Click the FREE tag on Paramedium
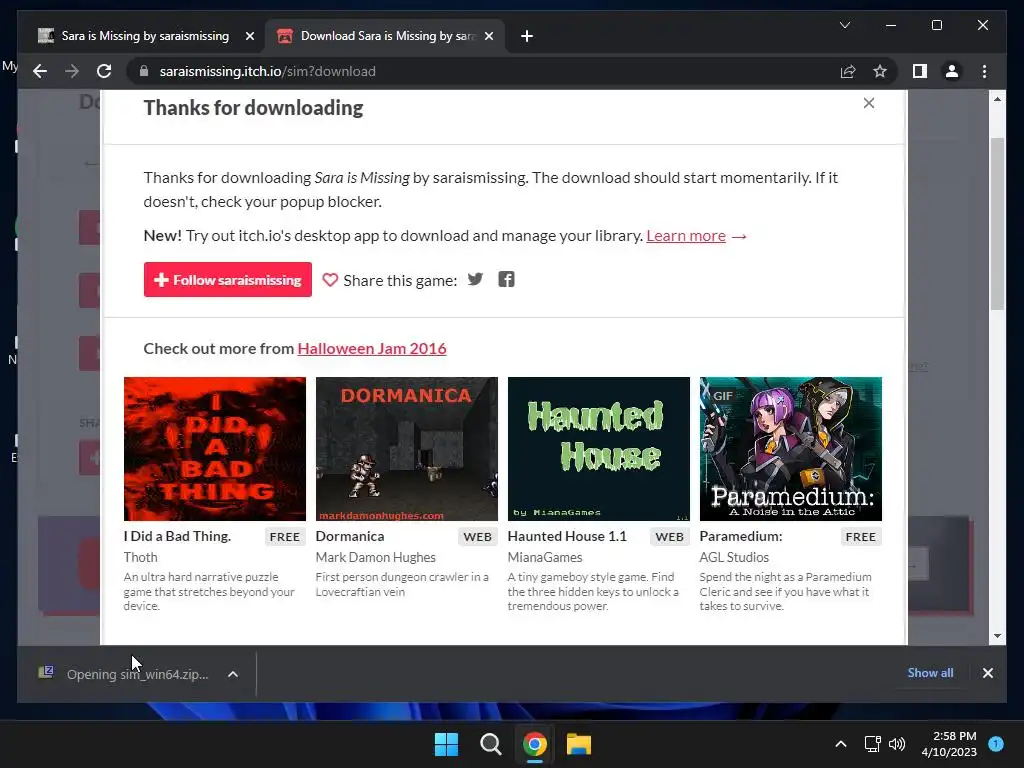 [861, 537]
